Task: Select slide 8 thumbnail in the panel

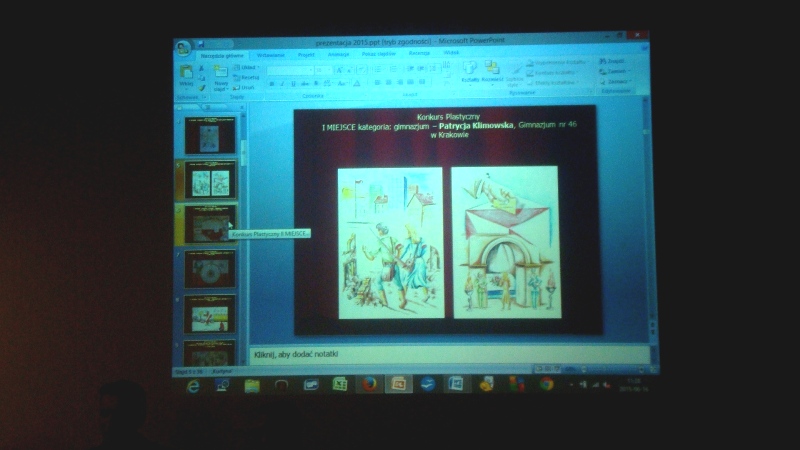Action: coord(210,314)
